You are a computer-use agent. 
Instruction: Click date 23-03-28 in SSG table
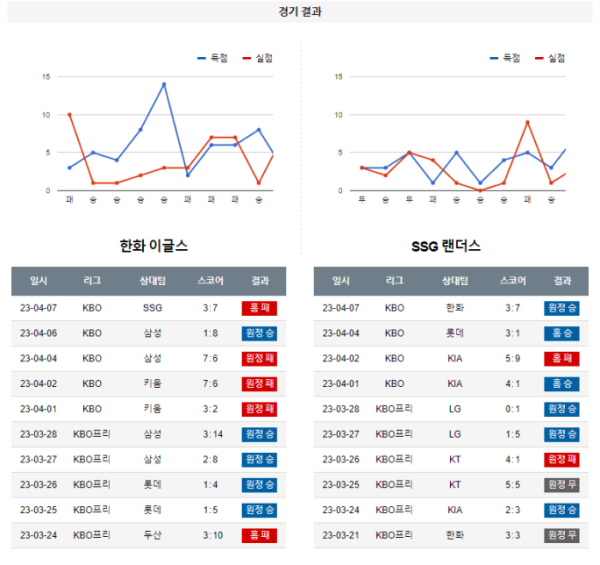point(341,409)
